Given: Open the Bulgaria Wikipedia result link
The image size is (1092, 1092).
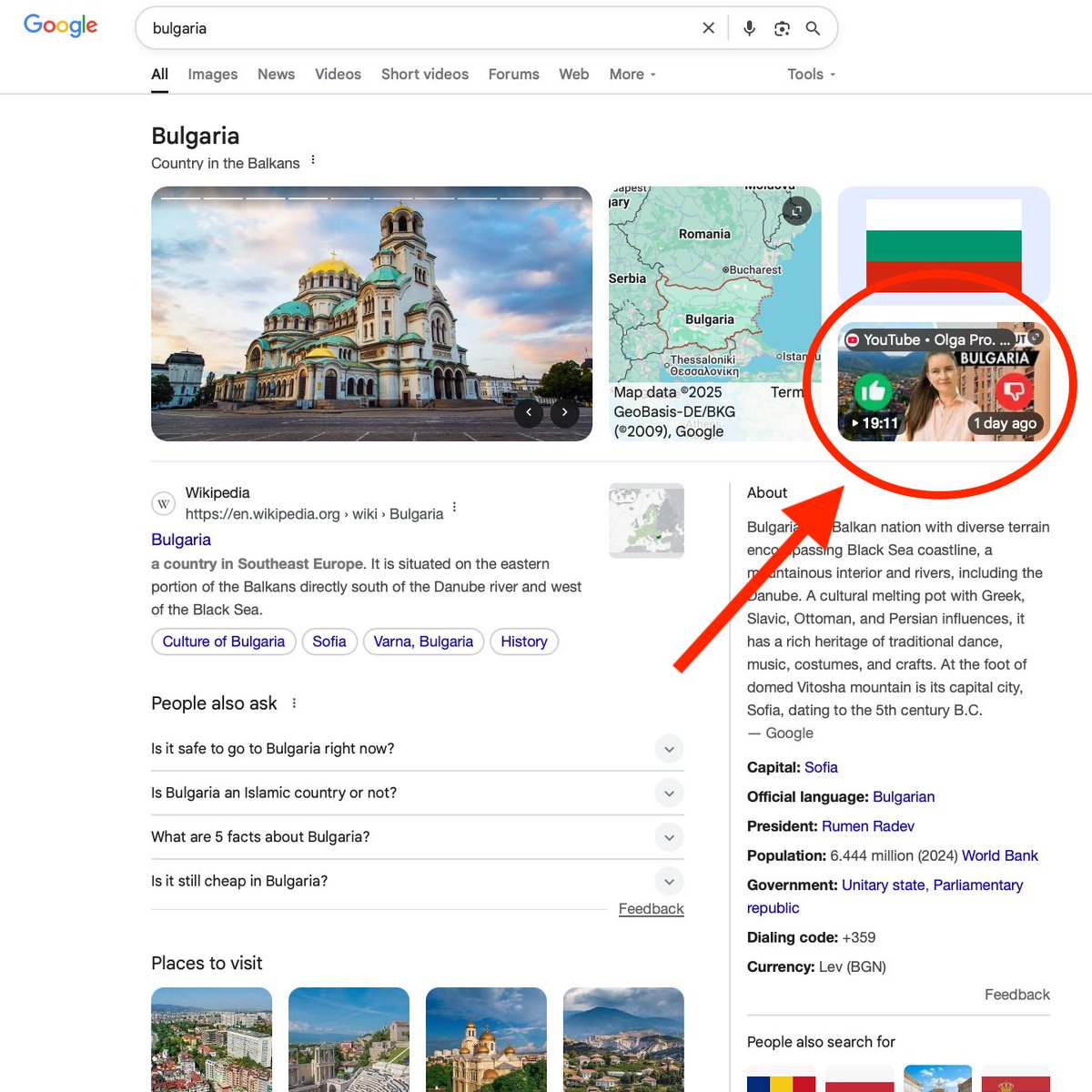Looking at the screenshot, I should tap(181, 540).
